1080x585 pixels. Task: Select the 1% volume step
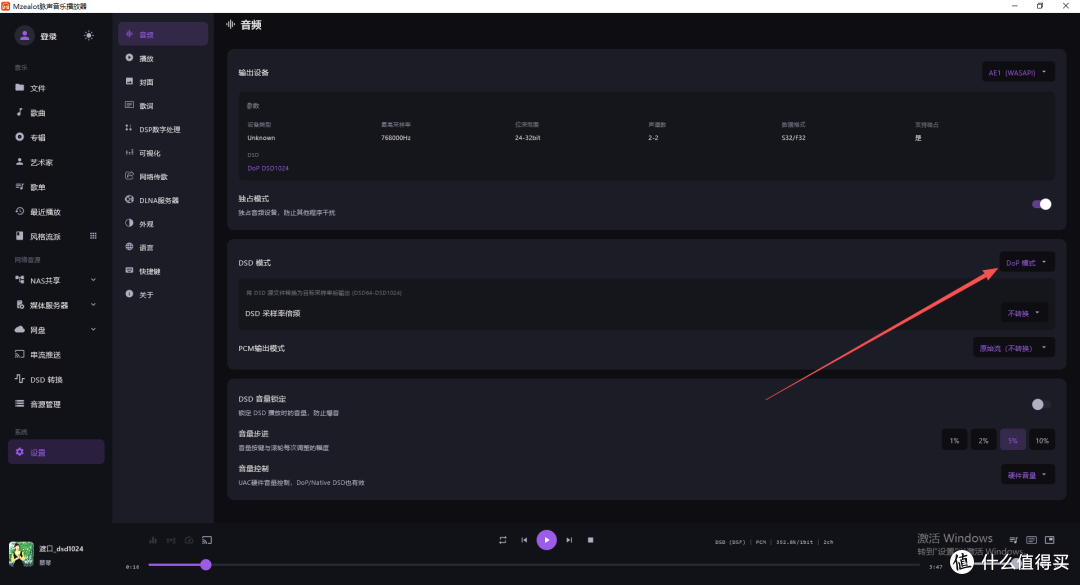955,440
